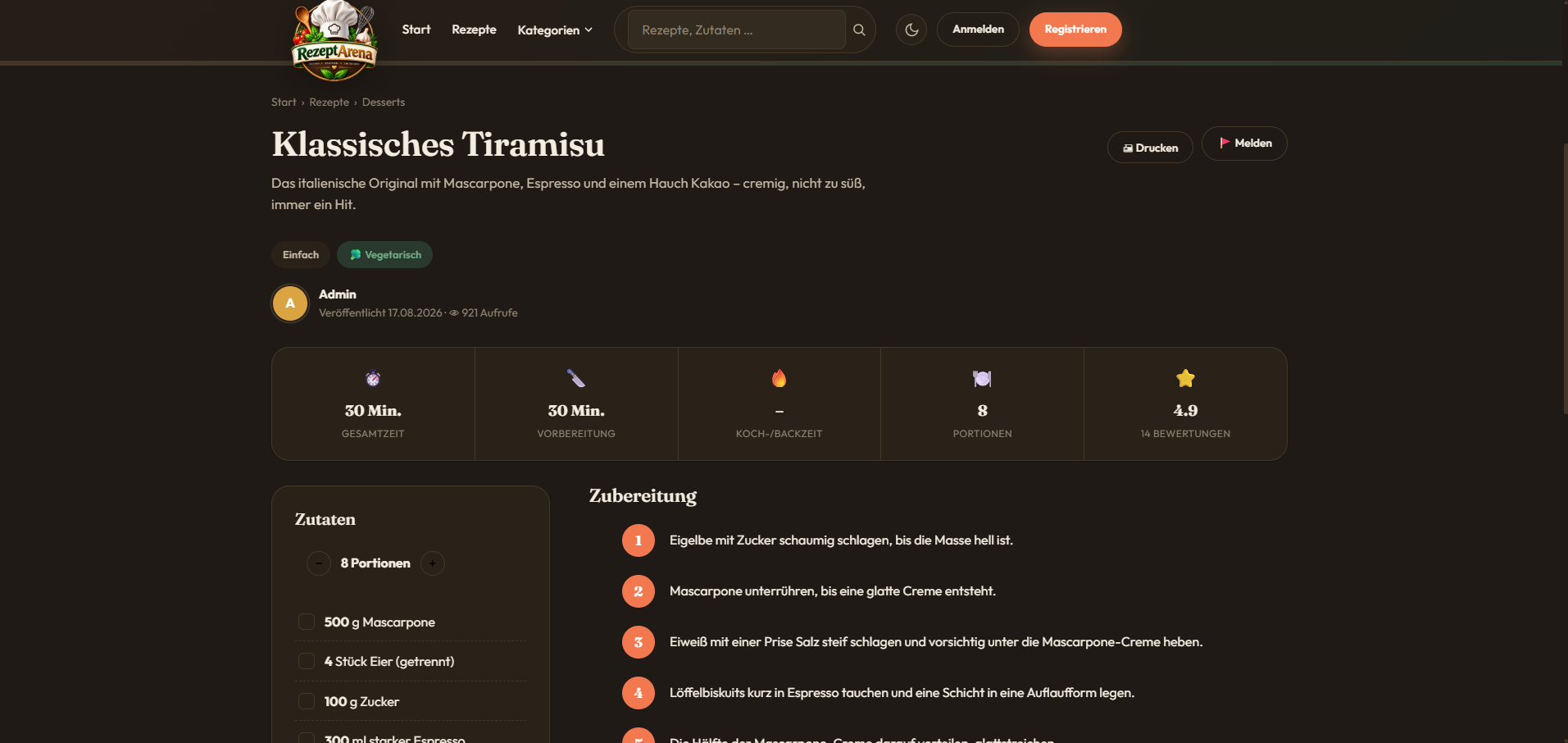Toggle dark mode moon icon
This screenshot has width=1568, height=743.
point(911,30)
